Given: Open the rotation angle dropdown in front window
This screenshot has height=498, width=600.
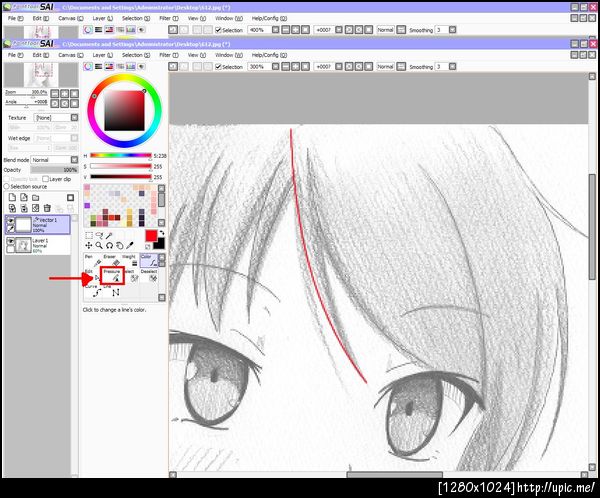Looking at the screenshot, I should point(339,67).
